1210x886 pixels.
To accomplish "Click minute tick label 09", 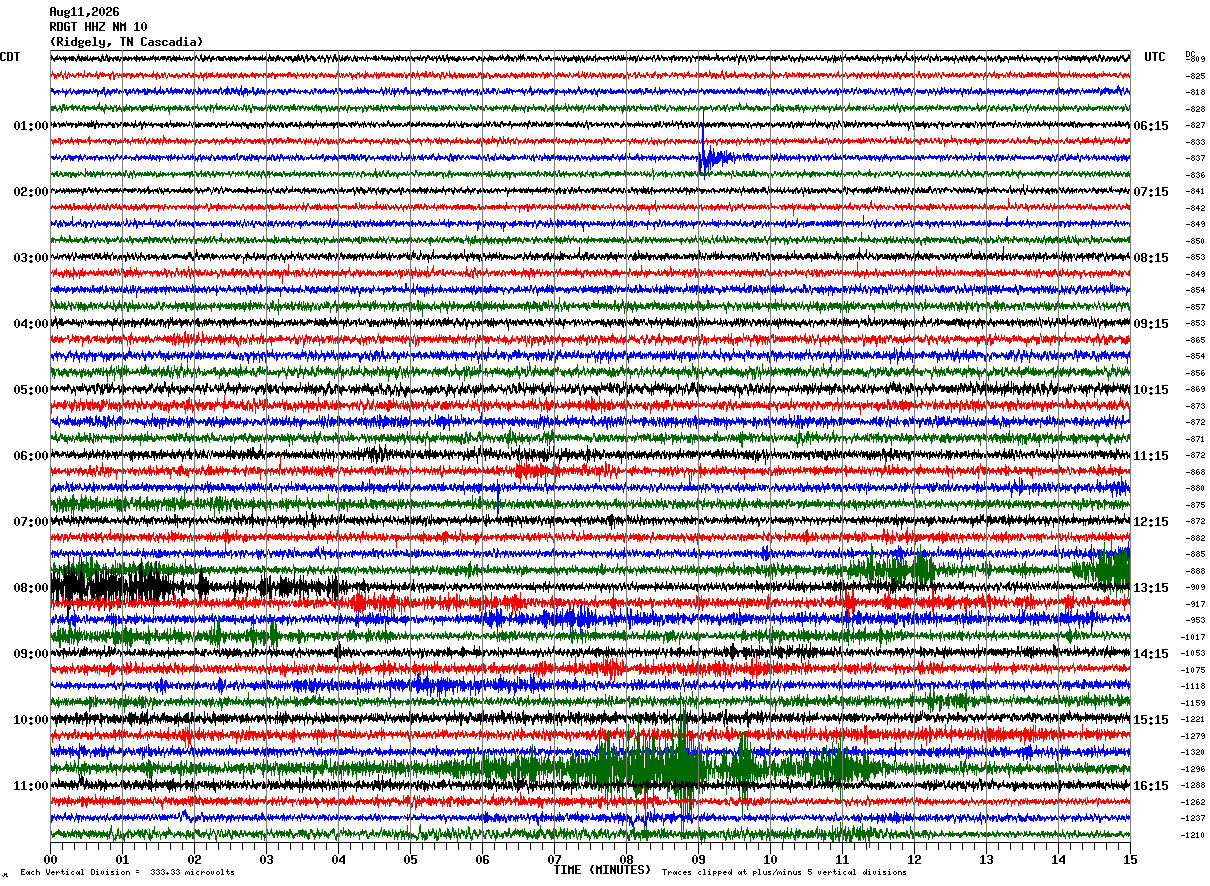I will click(x=698, y=859).
